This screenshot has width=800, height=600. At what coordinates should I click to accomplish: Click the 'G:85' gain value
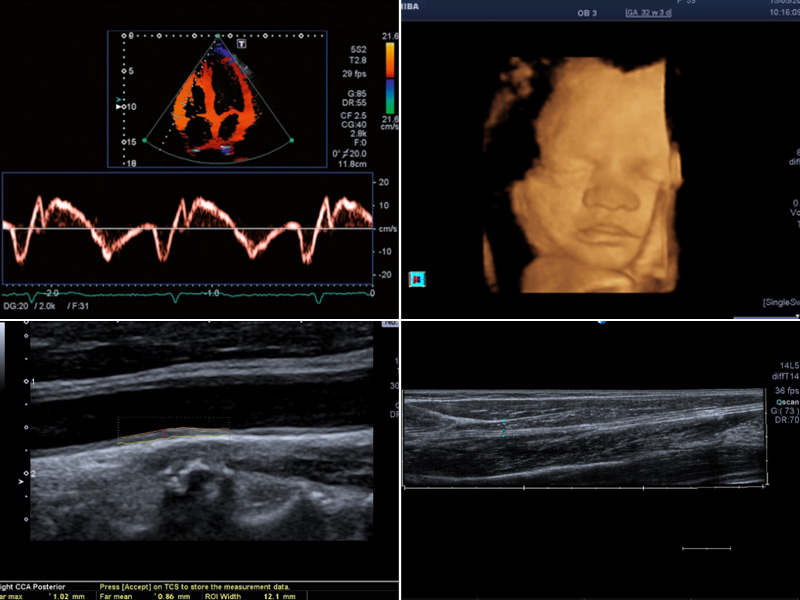pos(357,93)
